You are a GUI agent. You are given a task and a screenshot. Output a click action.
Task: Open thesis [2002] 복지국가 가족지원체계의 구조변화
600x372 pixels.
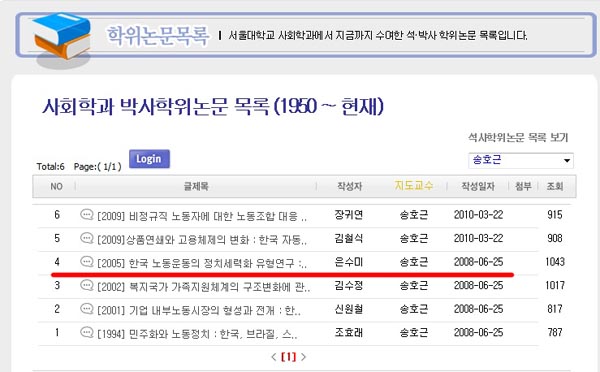click(x=204, y=287)
